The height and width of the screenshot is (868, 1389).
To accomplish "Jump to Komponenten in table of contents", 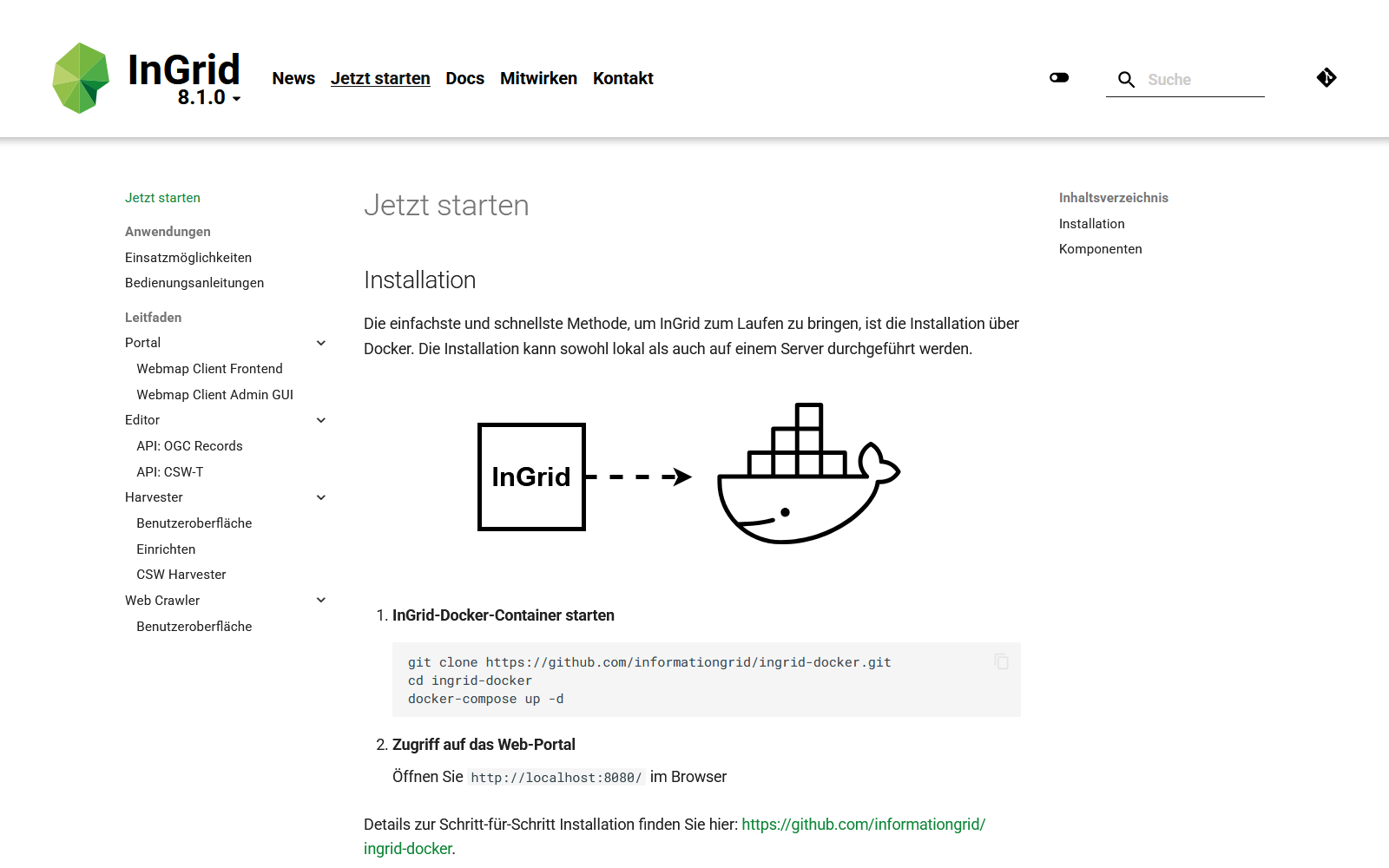I will pyautogui.click(x=1100, y=249).
